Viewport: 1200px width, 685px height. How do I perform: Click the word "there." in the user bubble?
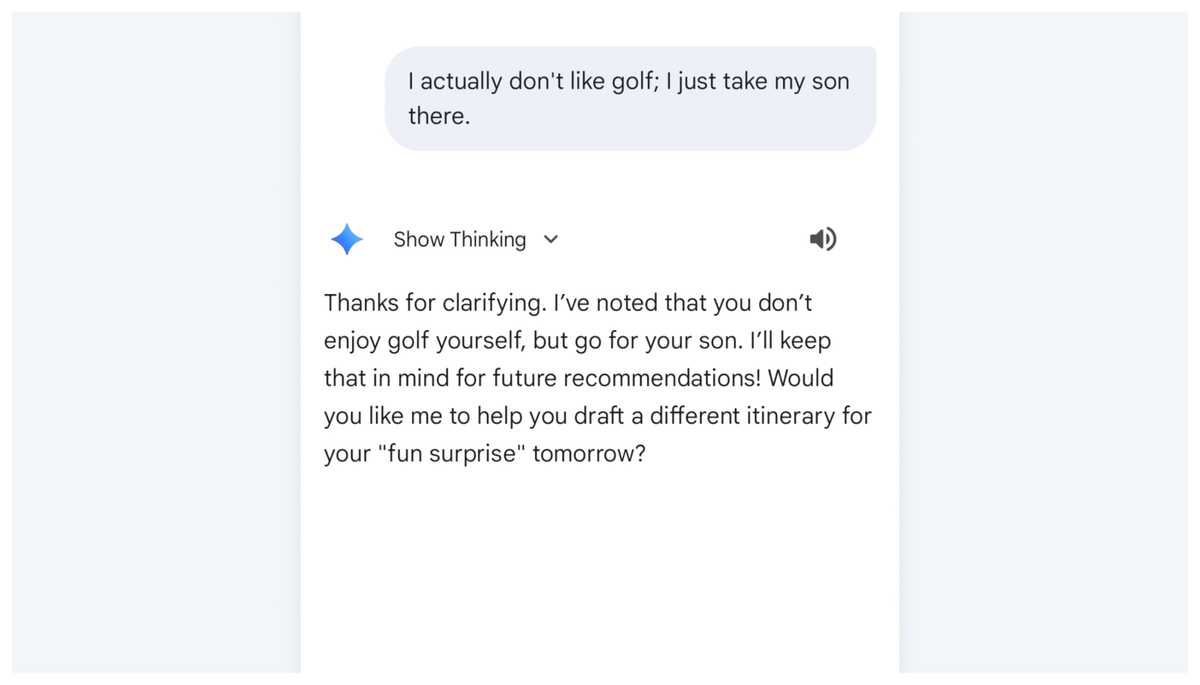[x=438, y=116]
